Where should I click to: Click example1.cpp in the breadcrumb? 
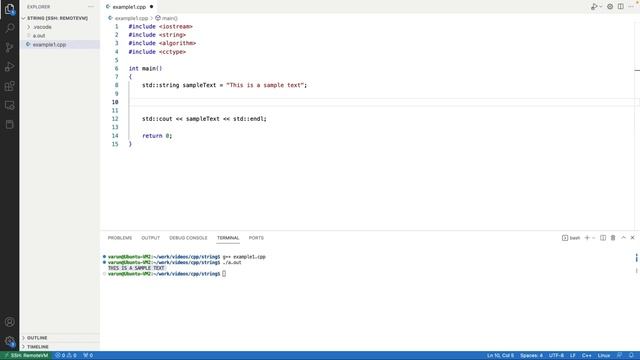[131, 18]
